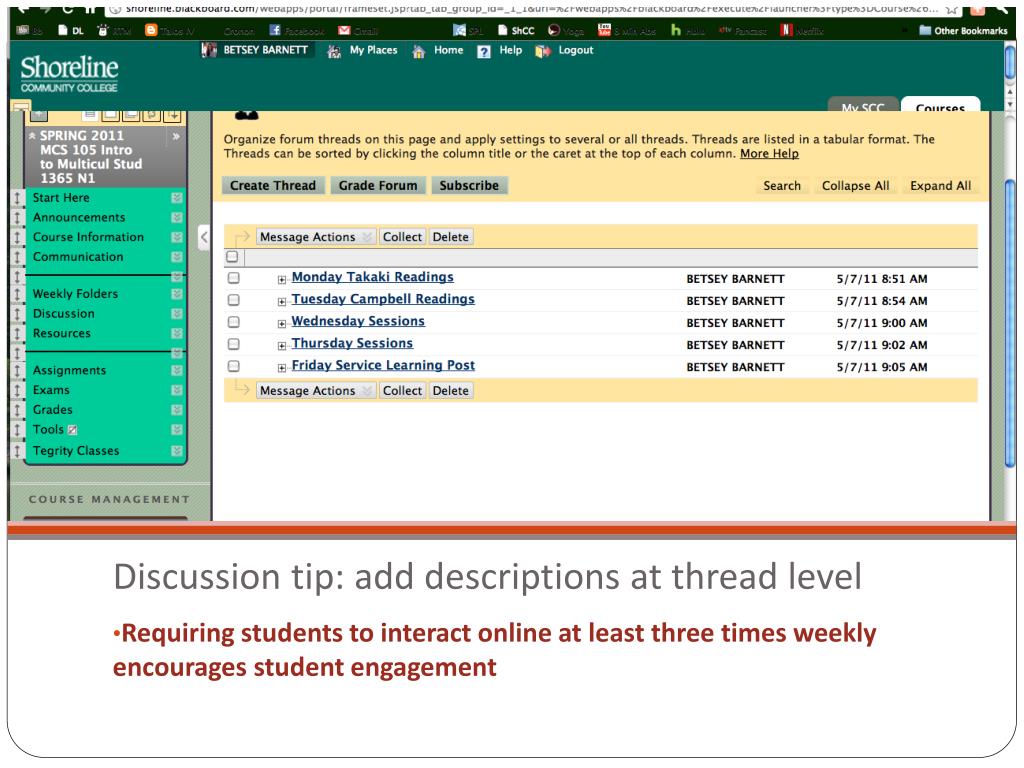The width and height of the screenshot is (1024, 768).
Task: Open options chevron for Exams
Action: point(176,390)
